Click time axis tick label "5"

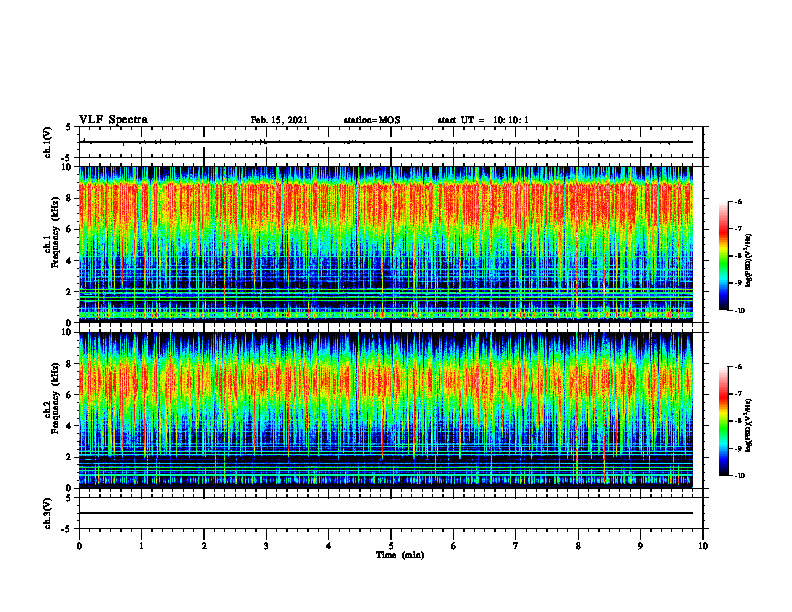[x=391, y=546]
